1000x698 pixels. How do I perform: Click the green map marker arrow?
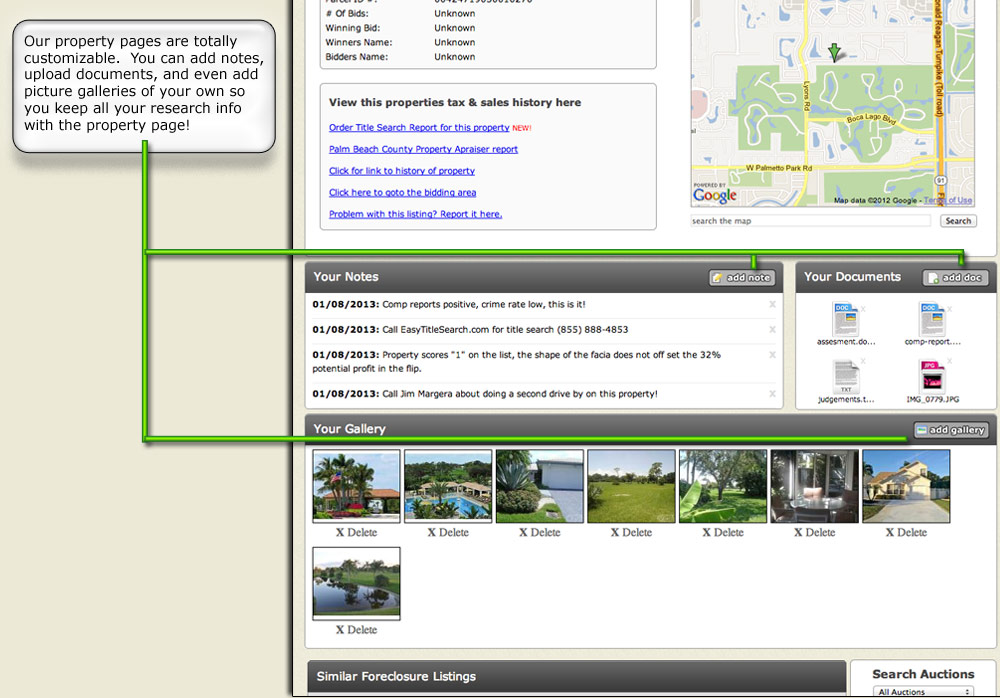(x=834, y=52)
